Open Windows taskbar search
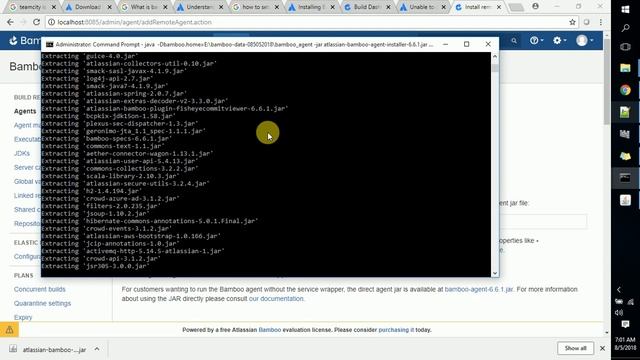The width and height of the screenshot is (640, 360). point(625,28)
